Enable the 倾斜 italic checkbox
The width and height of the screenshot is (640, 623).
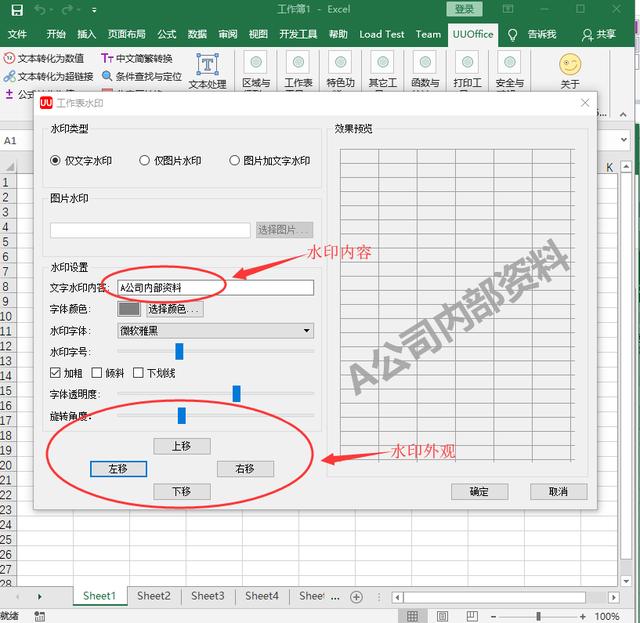(97, 373)
